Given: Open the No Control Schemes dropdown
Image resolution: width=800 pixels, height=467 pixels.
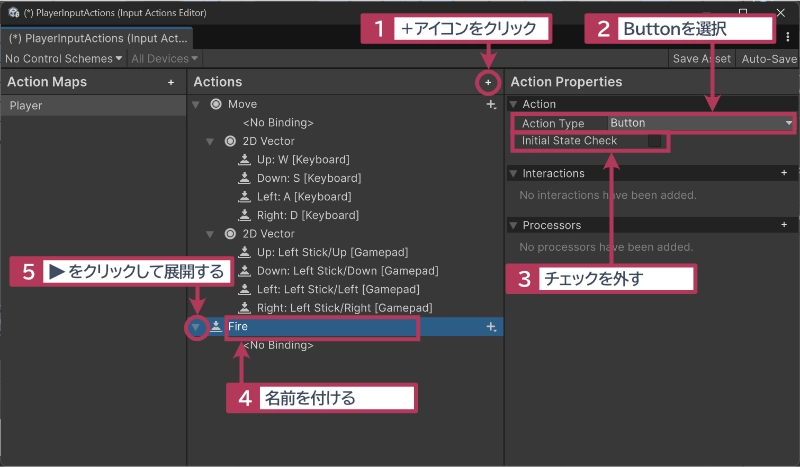Looking at the screenshot, I should pyautogui.click(x=64, y=59).
